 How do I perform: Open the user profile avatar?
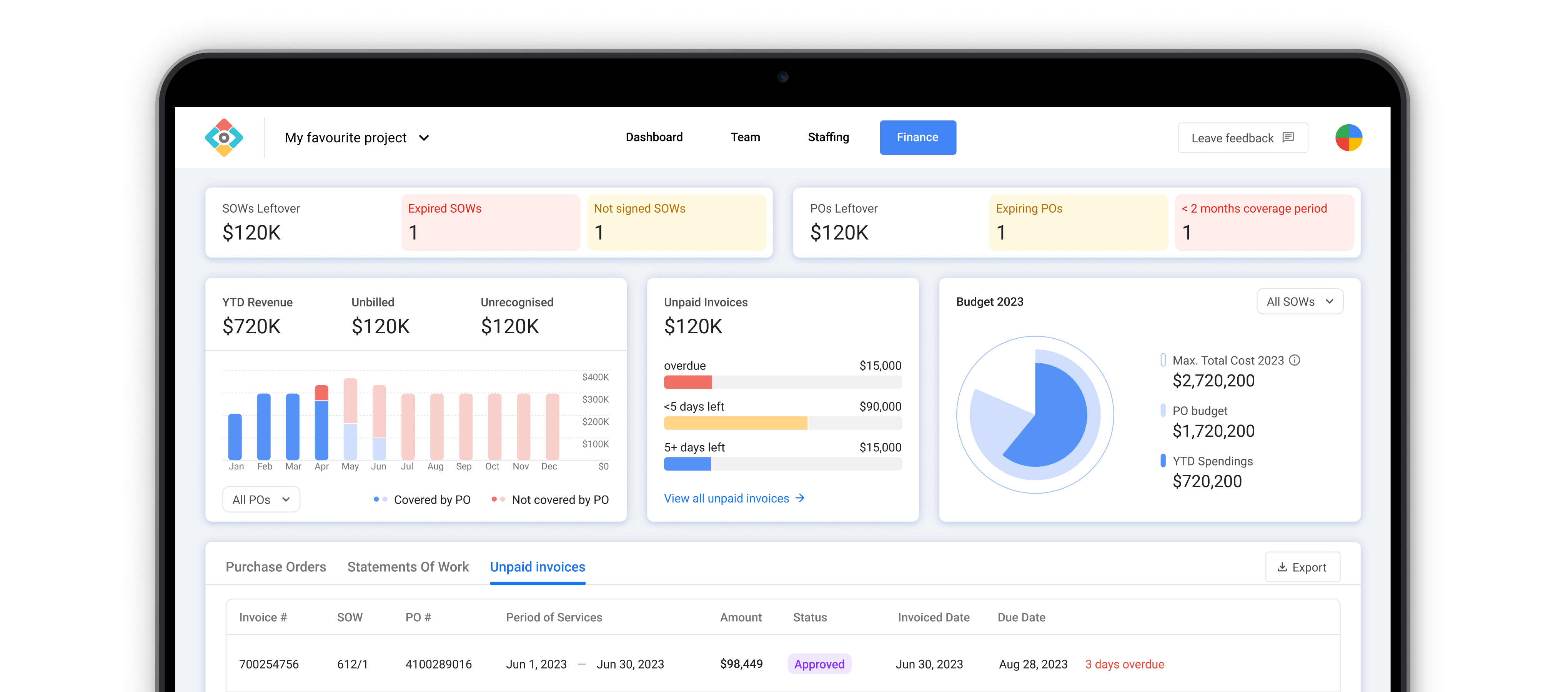coord(1348,138)
